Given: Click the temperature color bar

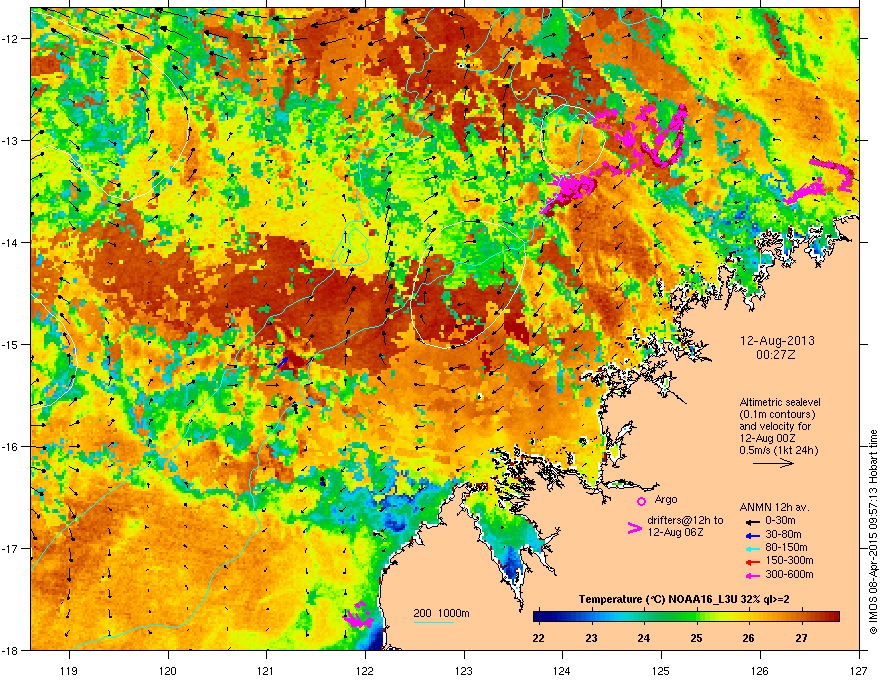Looking at the screenshot, I should pyautogui.click(x=686, y=617).
